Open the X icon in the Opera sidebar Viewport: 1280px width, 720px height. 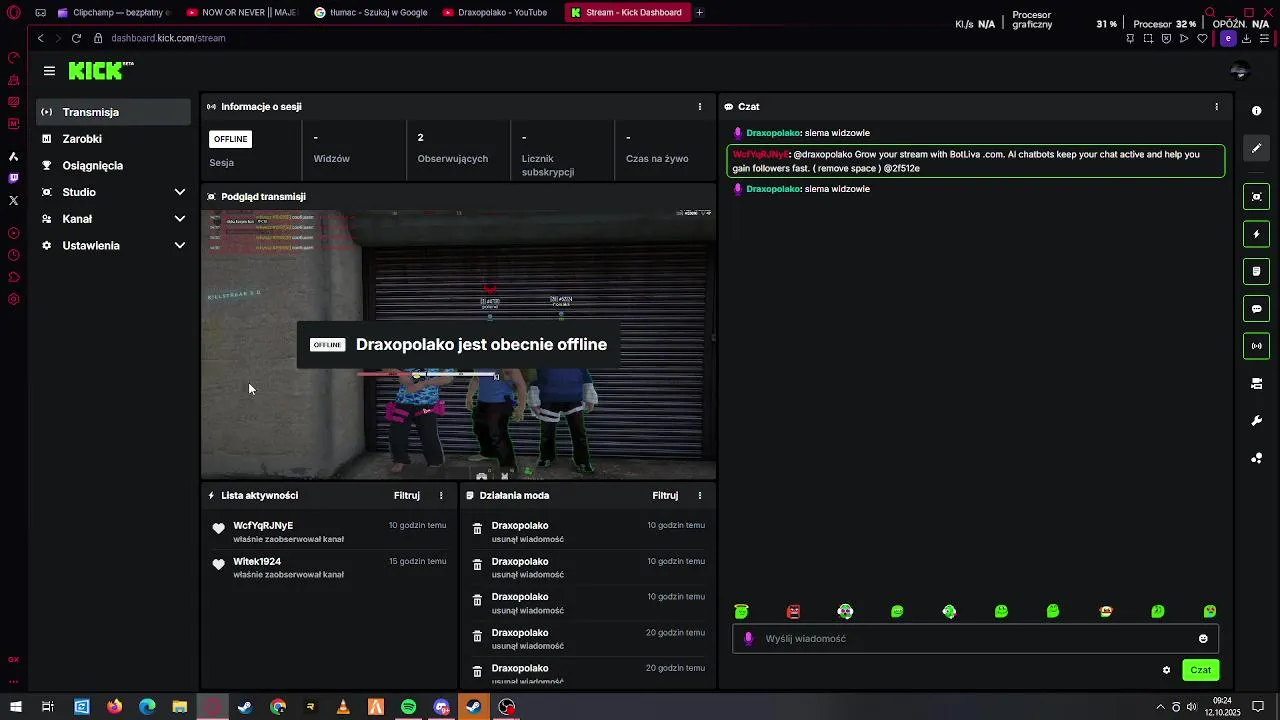click(x=13, y=201)
